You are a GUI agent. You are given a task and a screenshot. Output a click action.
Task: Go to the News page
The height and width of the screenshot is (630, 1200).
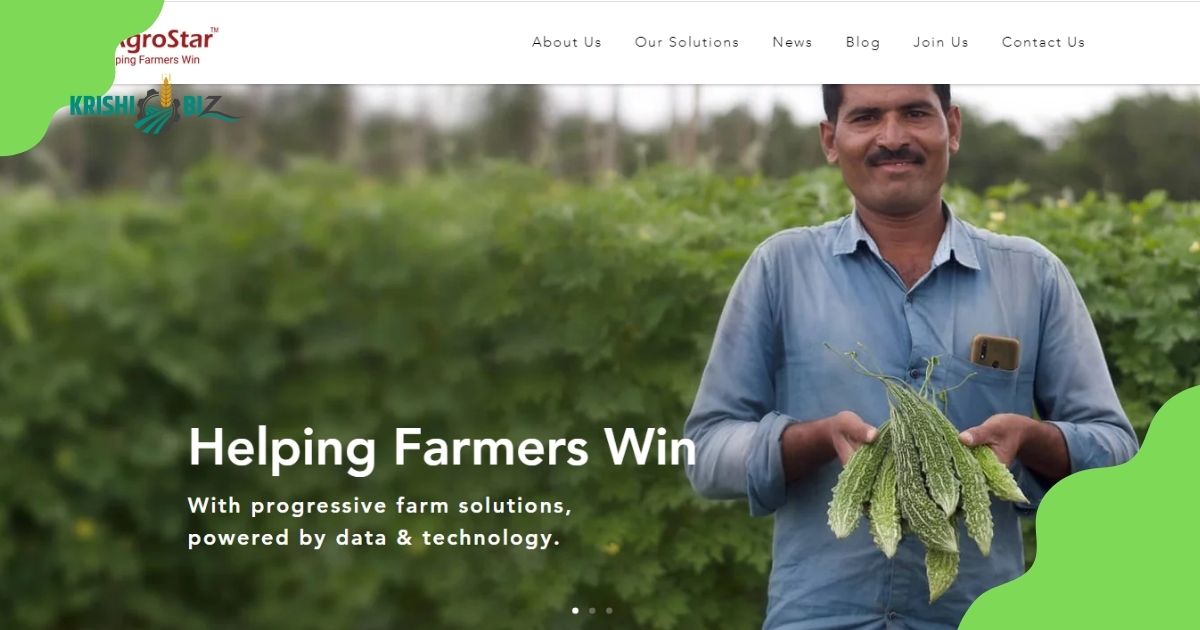[792, 42]
